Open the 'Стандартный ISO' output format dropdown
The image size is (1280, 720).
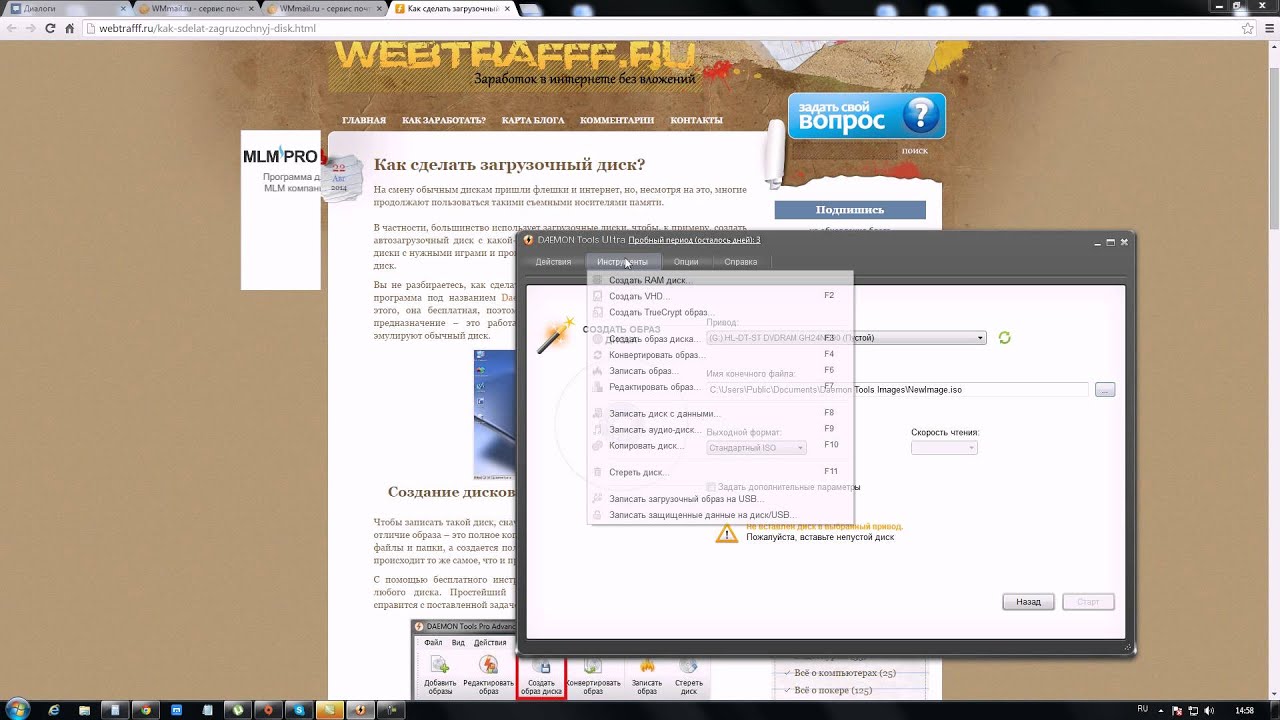(756, 448)
